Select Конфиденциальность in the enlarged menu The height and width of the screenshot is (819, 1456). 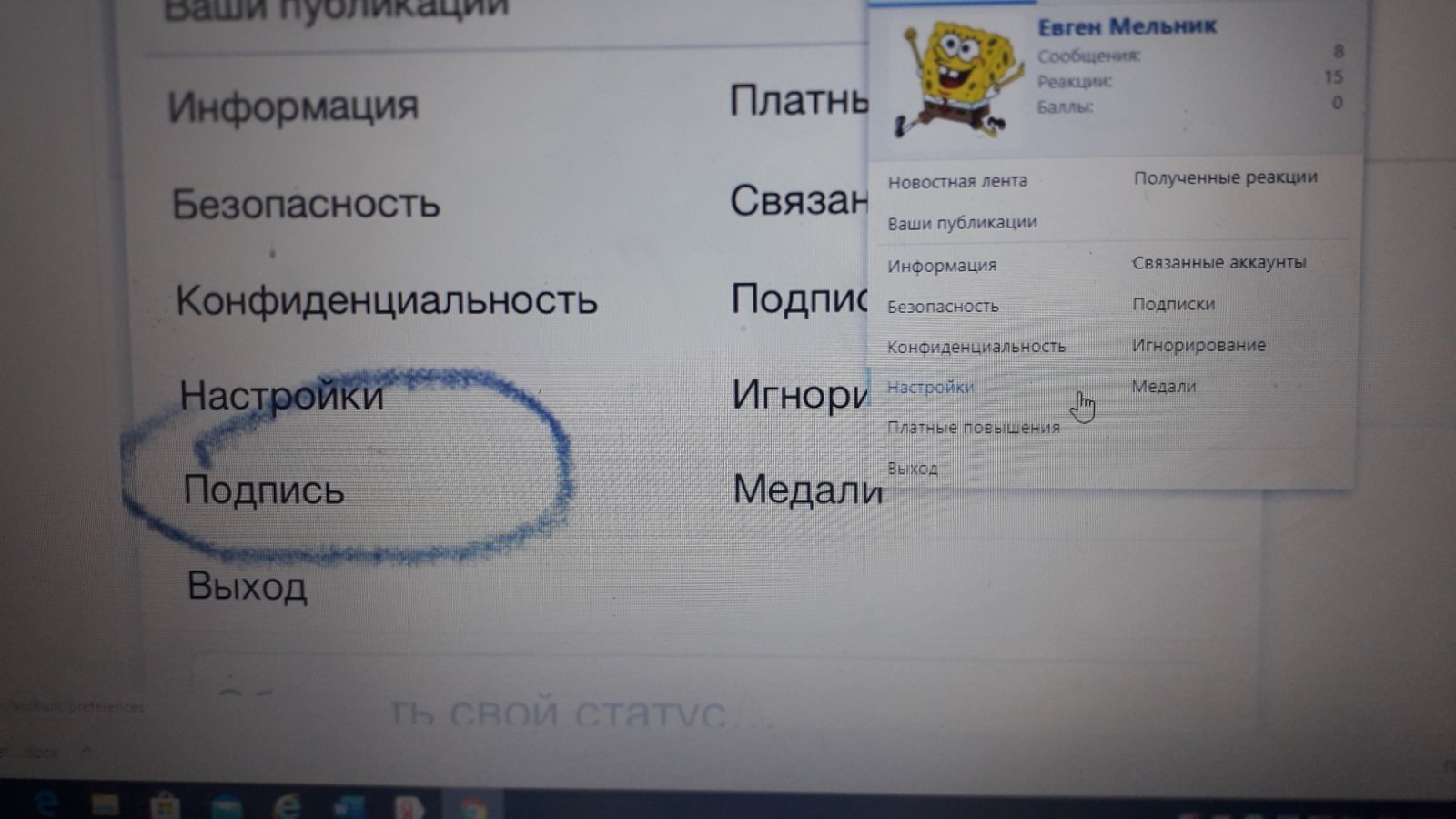[387, 299]
